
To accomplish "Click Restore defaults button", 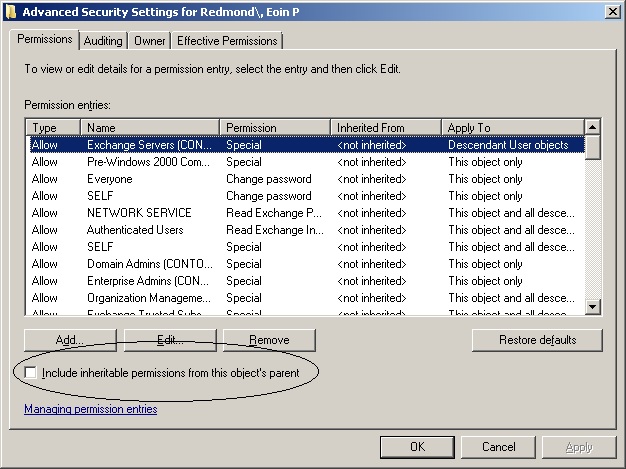I will tap(537, 340).
